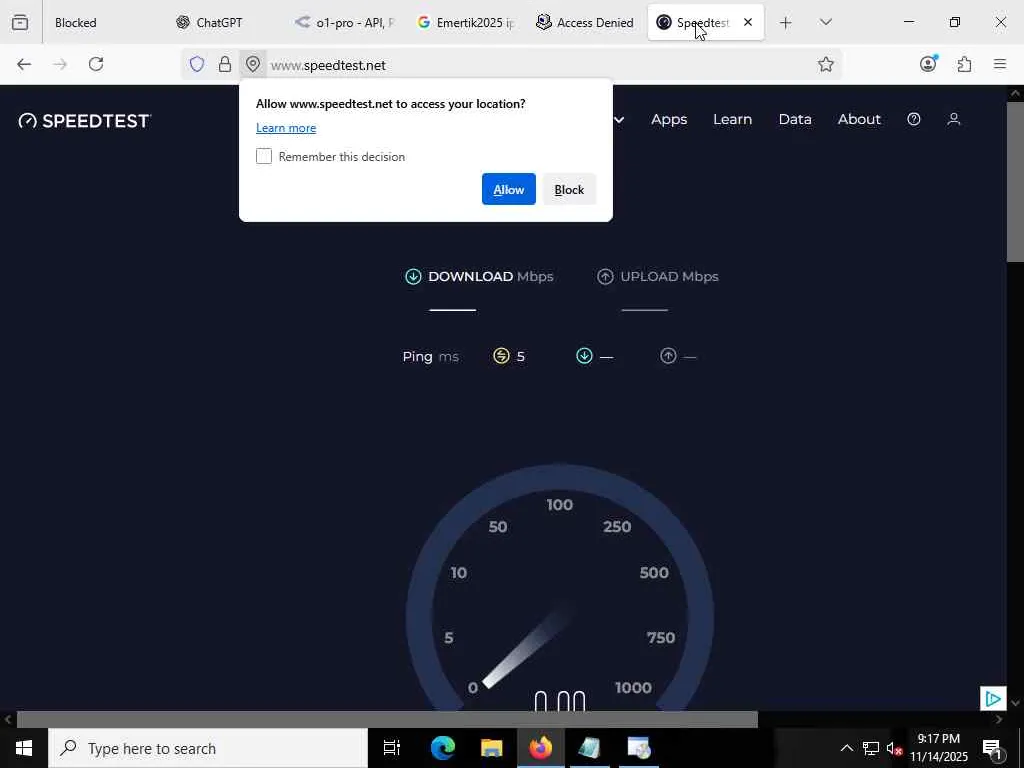Open the notification center icon
This screenshot has height=768, width=1024.
[x=993, y=748]
